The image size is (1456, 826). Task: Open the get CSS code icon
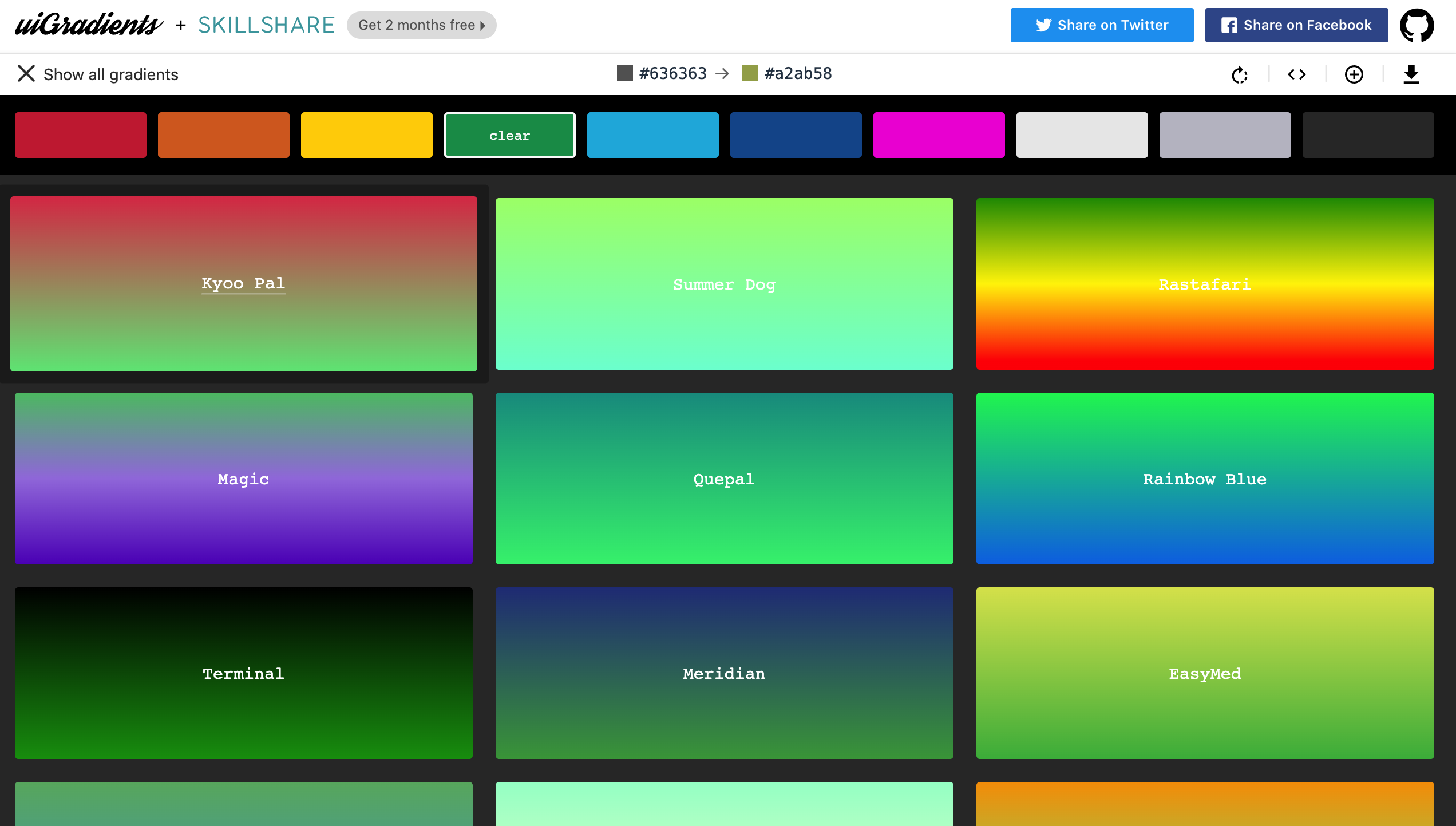pyautogui.click(x=1297, y=74)
